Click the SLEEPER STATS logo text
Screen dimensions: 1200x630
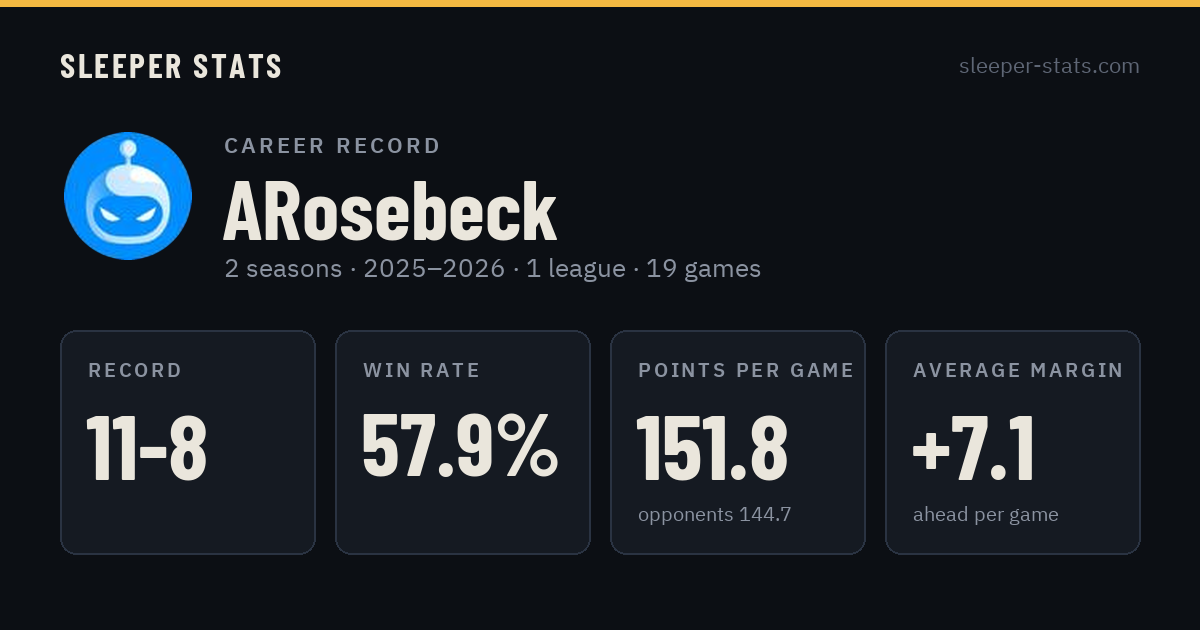(x=171, y=67)
